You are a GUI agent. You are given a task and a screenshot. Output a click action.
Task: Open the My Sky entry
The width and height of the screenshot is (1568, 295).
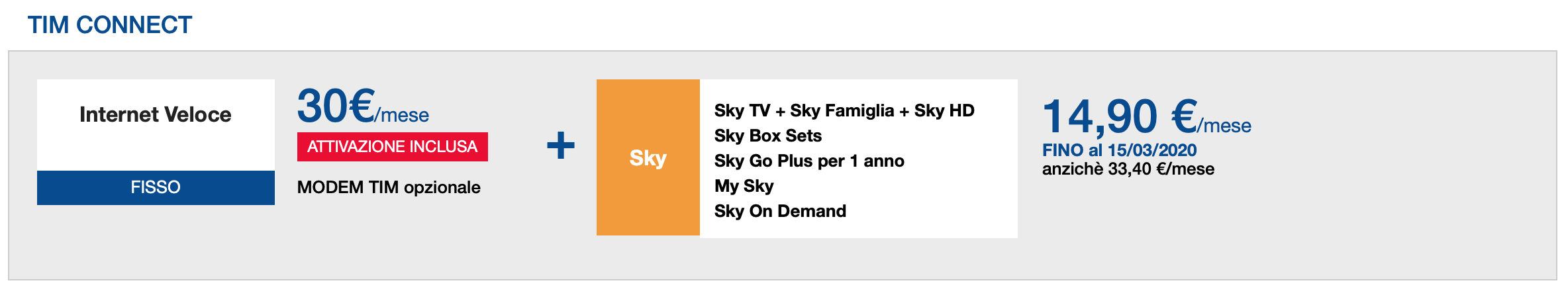click(744, 186)
